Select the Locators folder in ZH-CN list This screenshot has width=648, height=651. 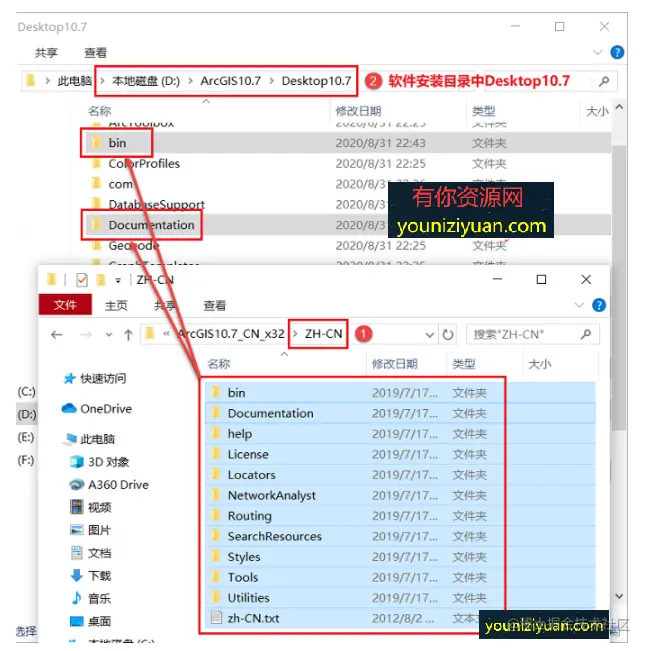pos(400,475)
